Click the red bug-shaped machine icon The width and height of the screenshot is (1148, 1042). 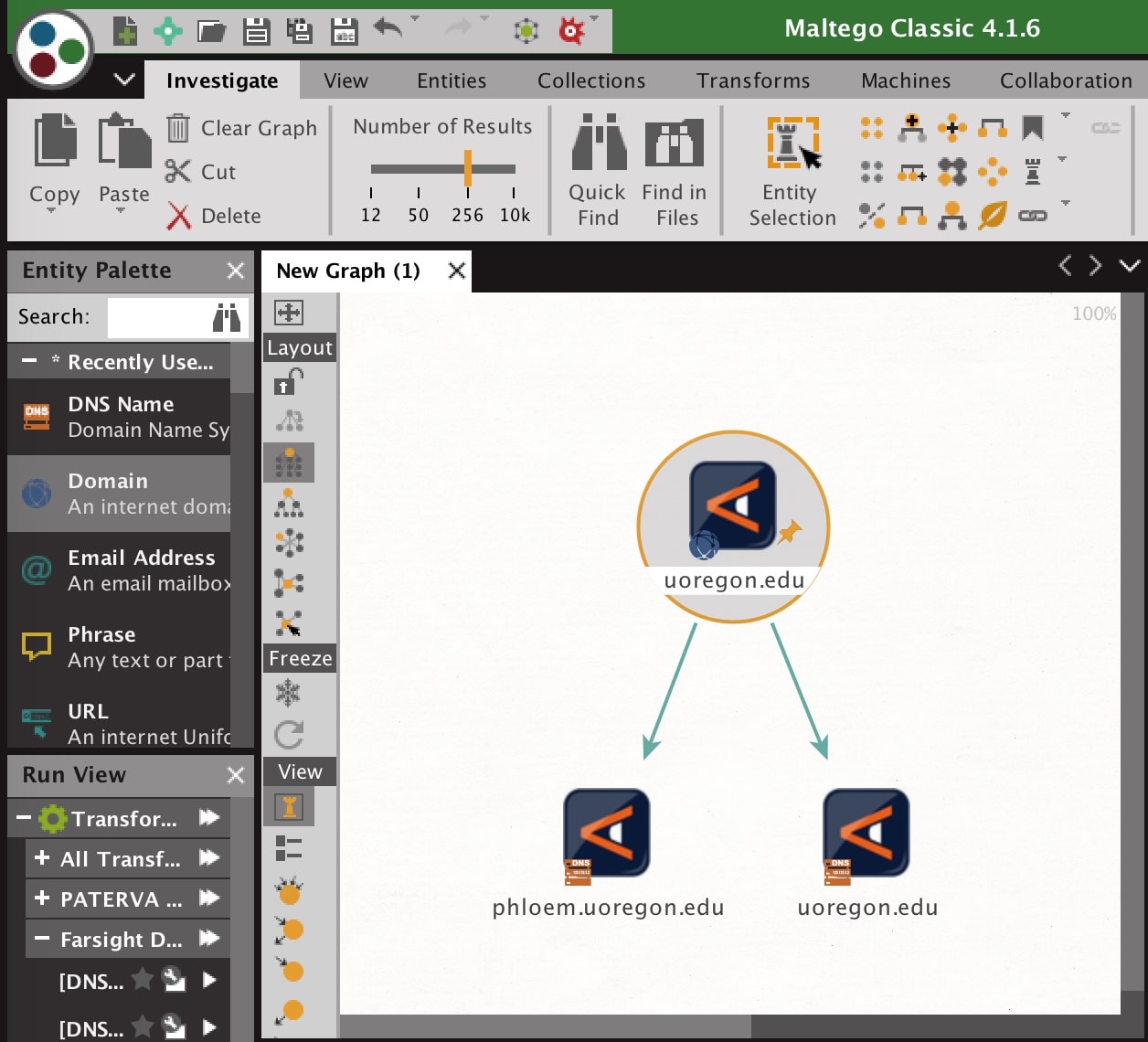(572, 31)
